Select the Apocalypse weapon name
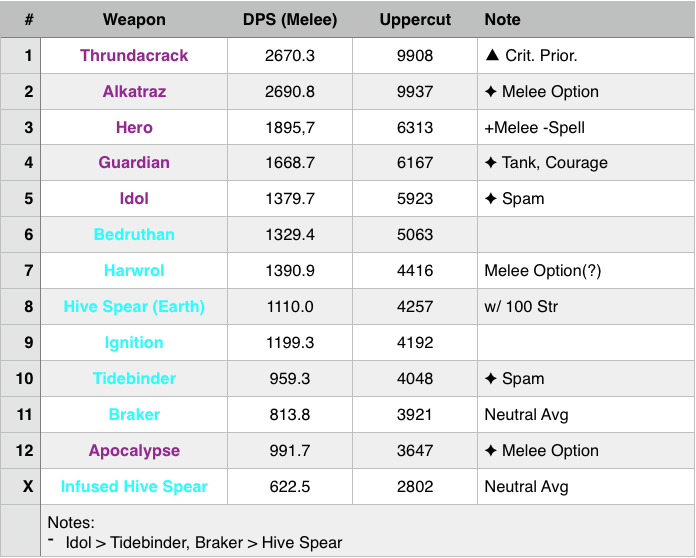This screenshot has height=558, width=696. pos(134,451)
